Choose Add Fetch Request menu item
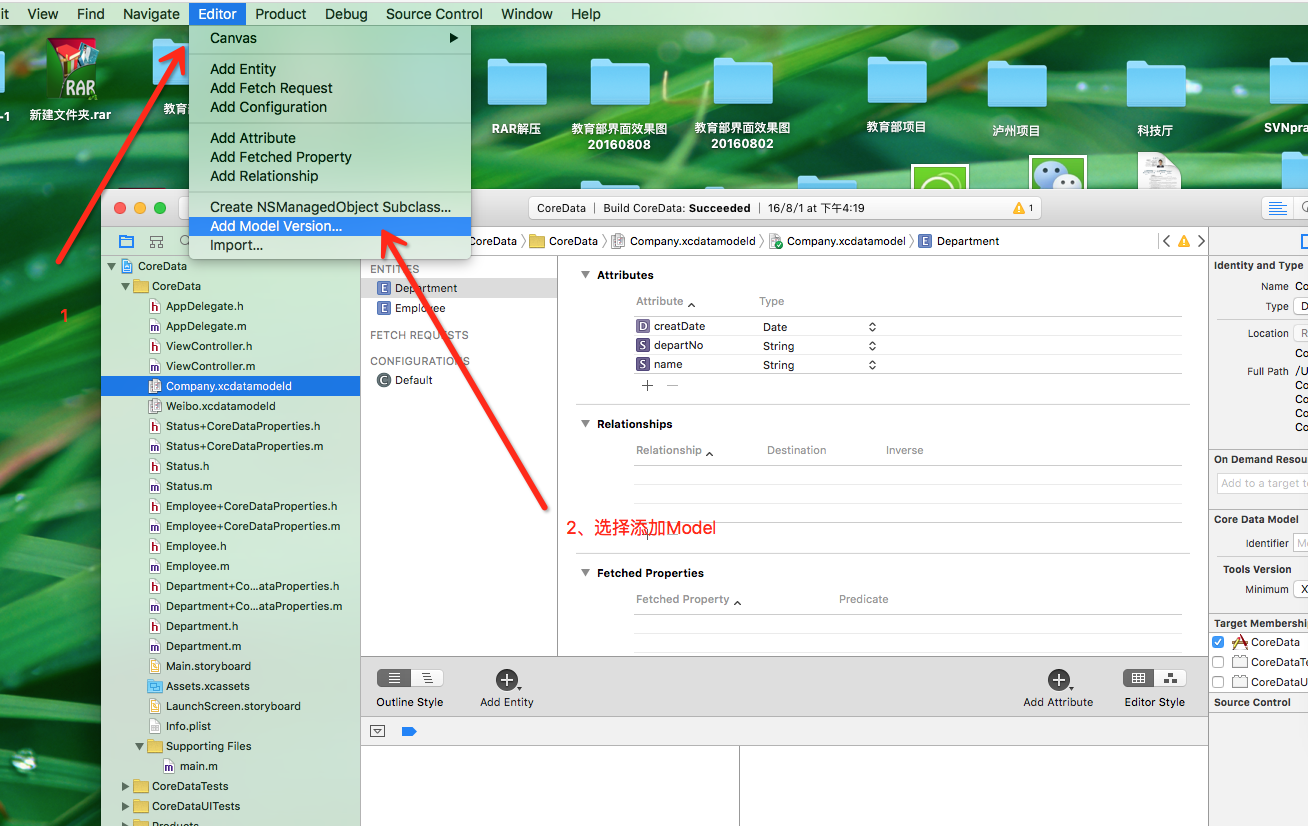 pyautogui.click(x=330, y=88)
